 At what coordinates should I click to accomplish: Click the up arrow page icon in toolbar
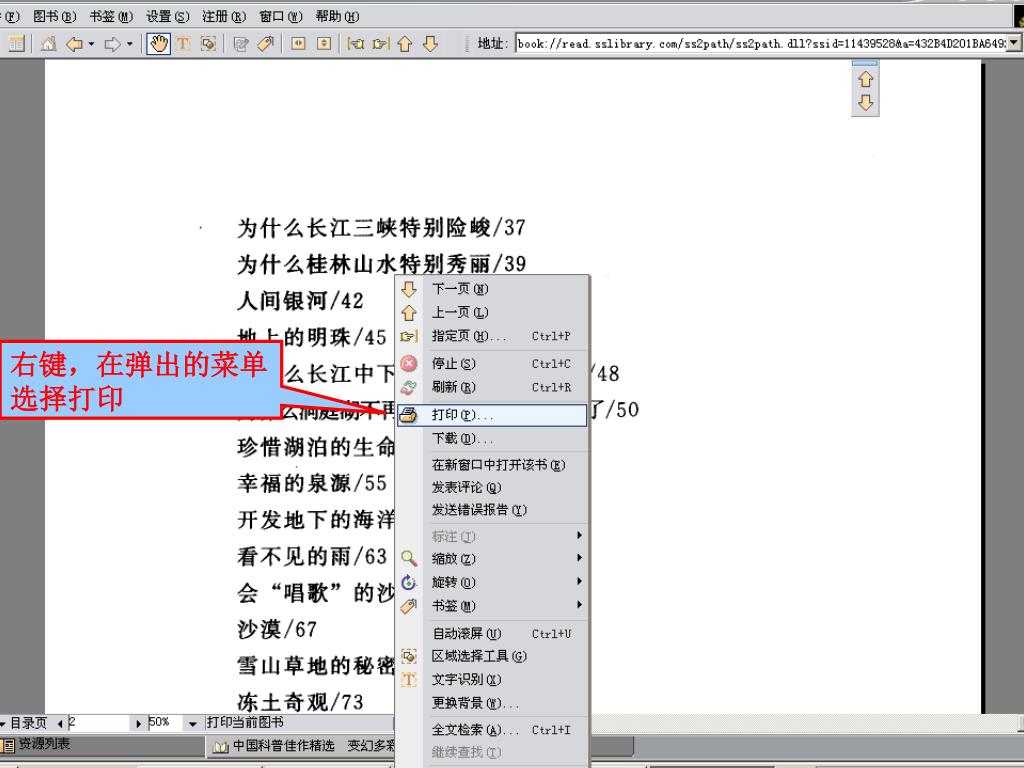click(405, 44)
